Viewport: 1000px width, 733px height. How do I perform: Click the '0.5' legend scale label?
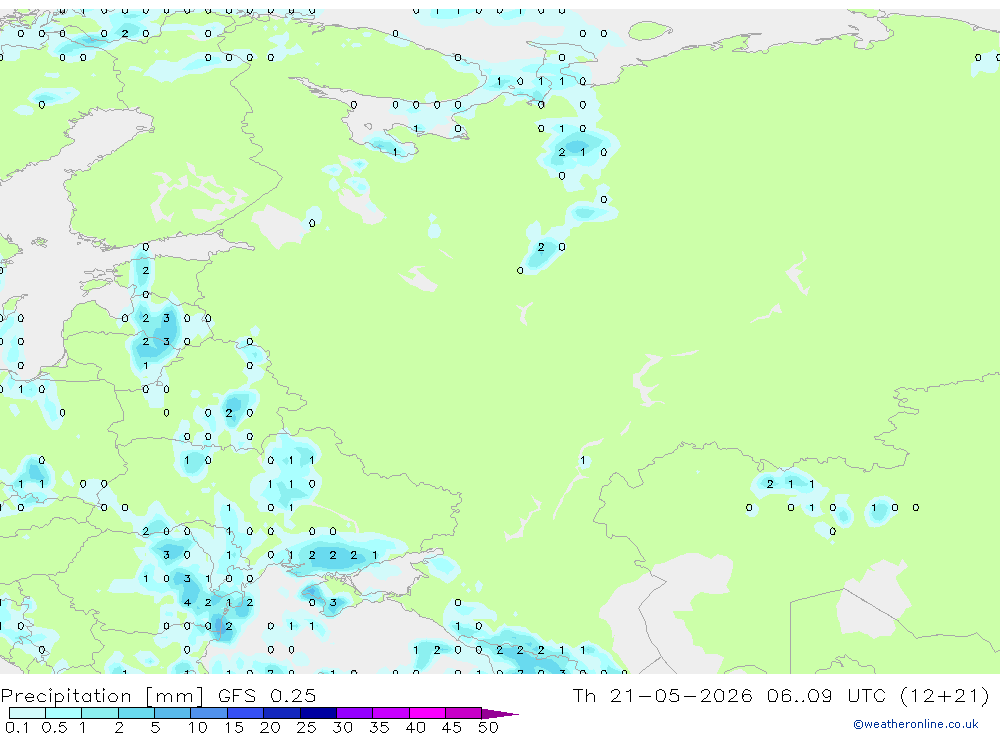54,727
